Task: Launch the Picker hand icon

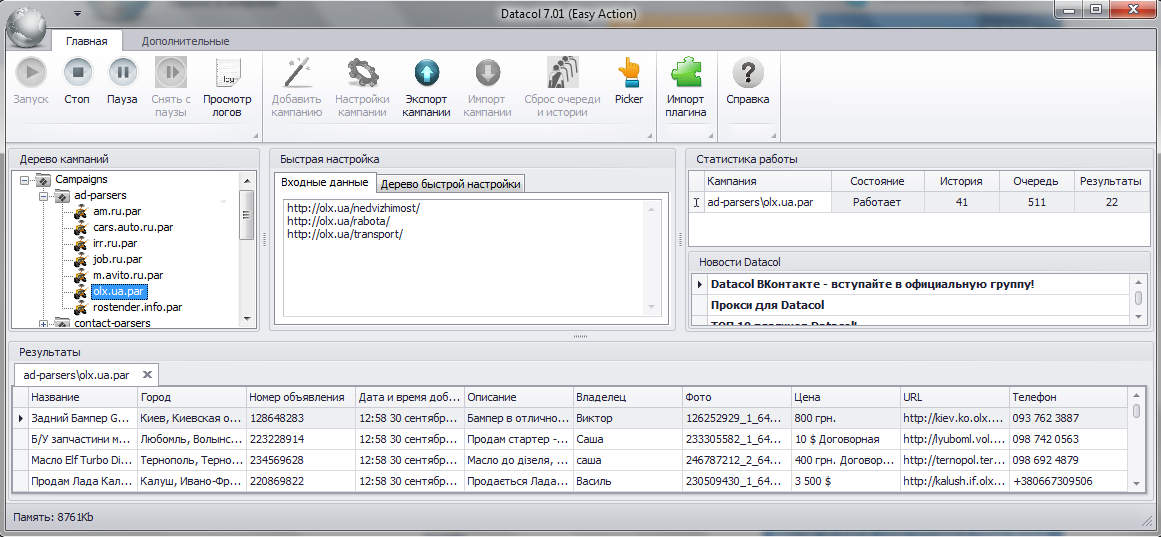Action: [x=629, y=73]
